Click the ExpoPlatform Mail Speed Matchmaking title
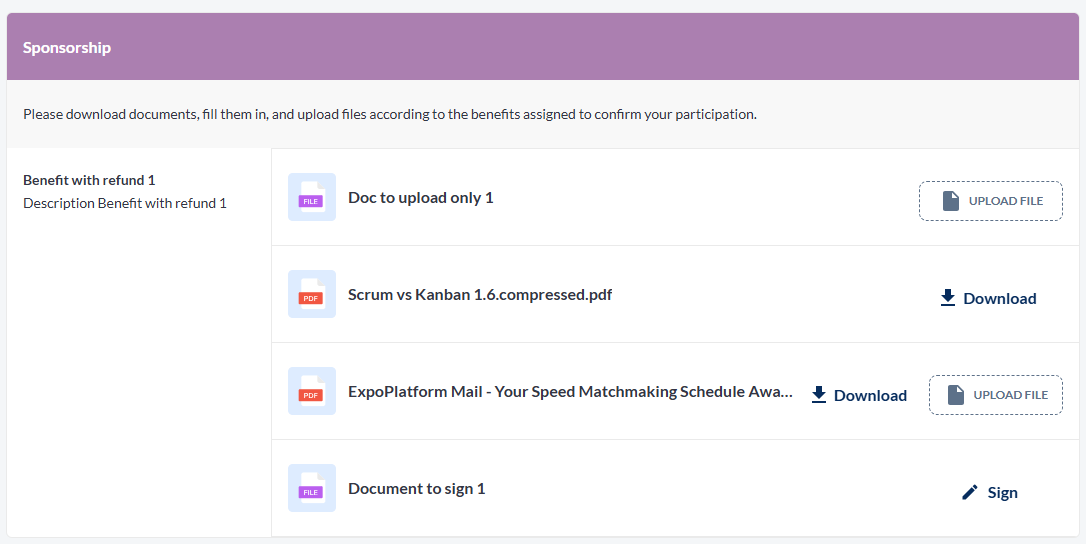 click(570, 392)
